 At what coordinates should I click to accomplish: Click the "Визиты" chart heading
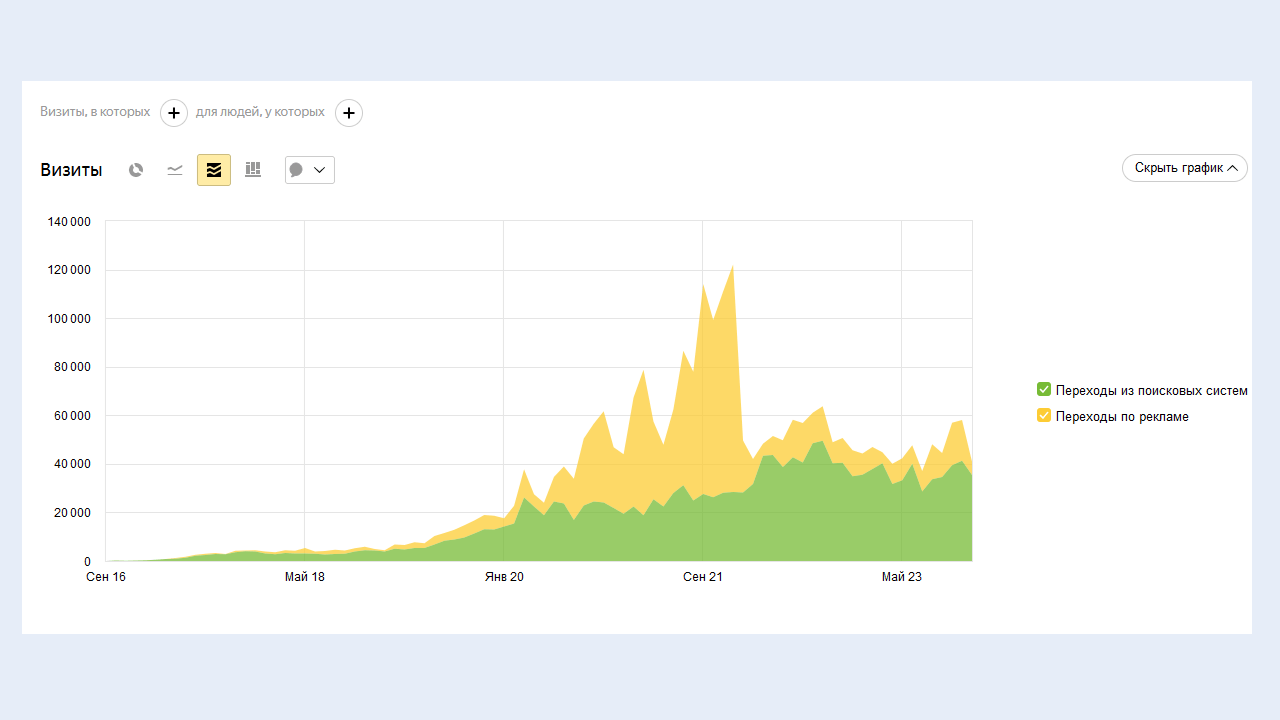[x=71, y=170]
